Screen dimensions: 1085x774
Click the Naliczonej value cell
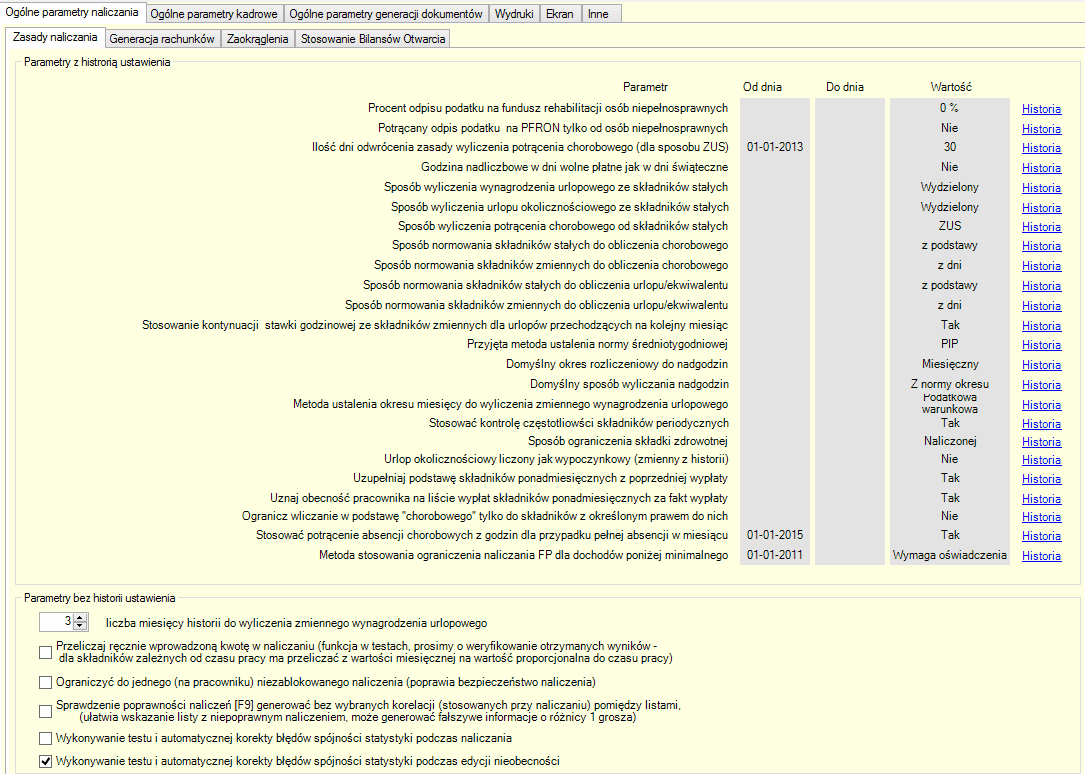coord(949,441)
